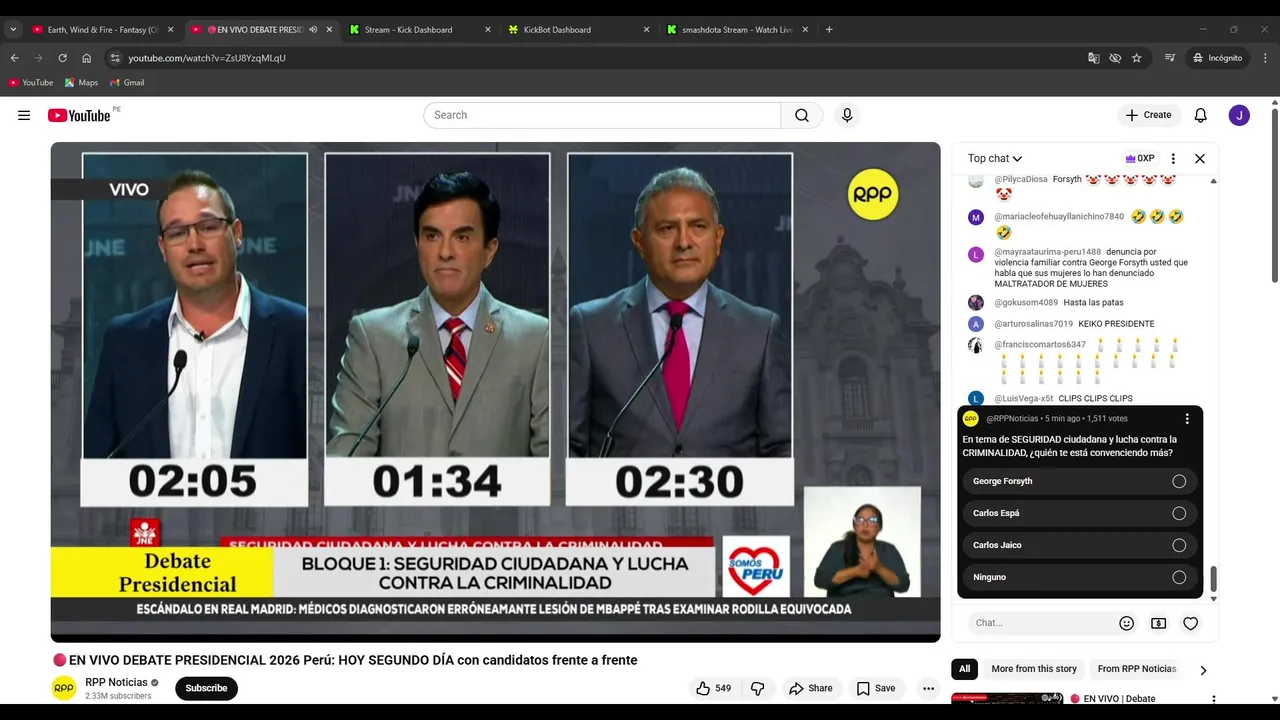The width and height of the screenshot is (1280, 720).
Task: Open the chat emoji picker
Action: pos(1127,623)
